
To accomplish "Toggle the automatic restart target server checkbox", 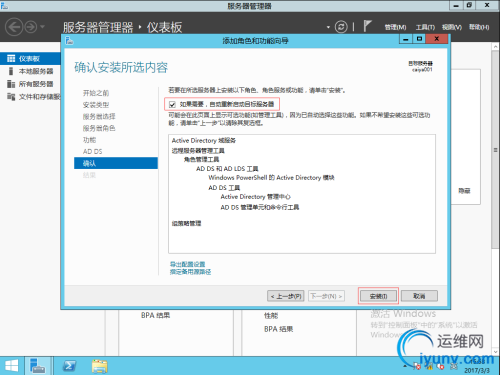I will pos(172,104).
